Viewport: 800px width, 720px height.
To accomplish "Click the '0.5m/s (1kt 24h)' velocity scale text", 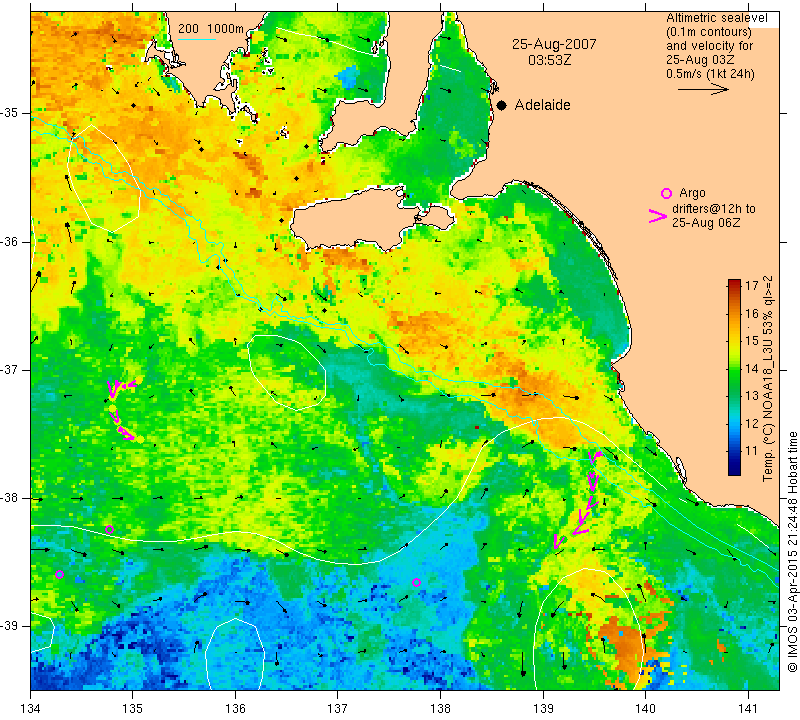I will pos(710,73).
